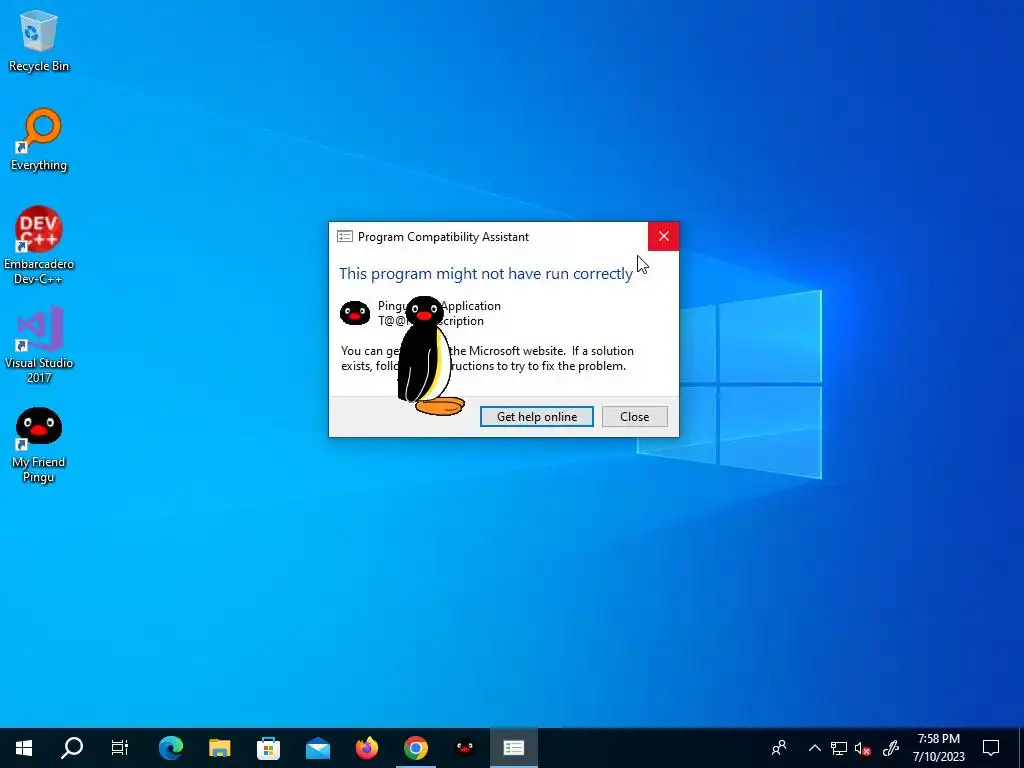Click the Program Compatibility Assistant title bar icon
Image resolution: width=1024 pixels, height=768 pixels.
[345, 236]
